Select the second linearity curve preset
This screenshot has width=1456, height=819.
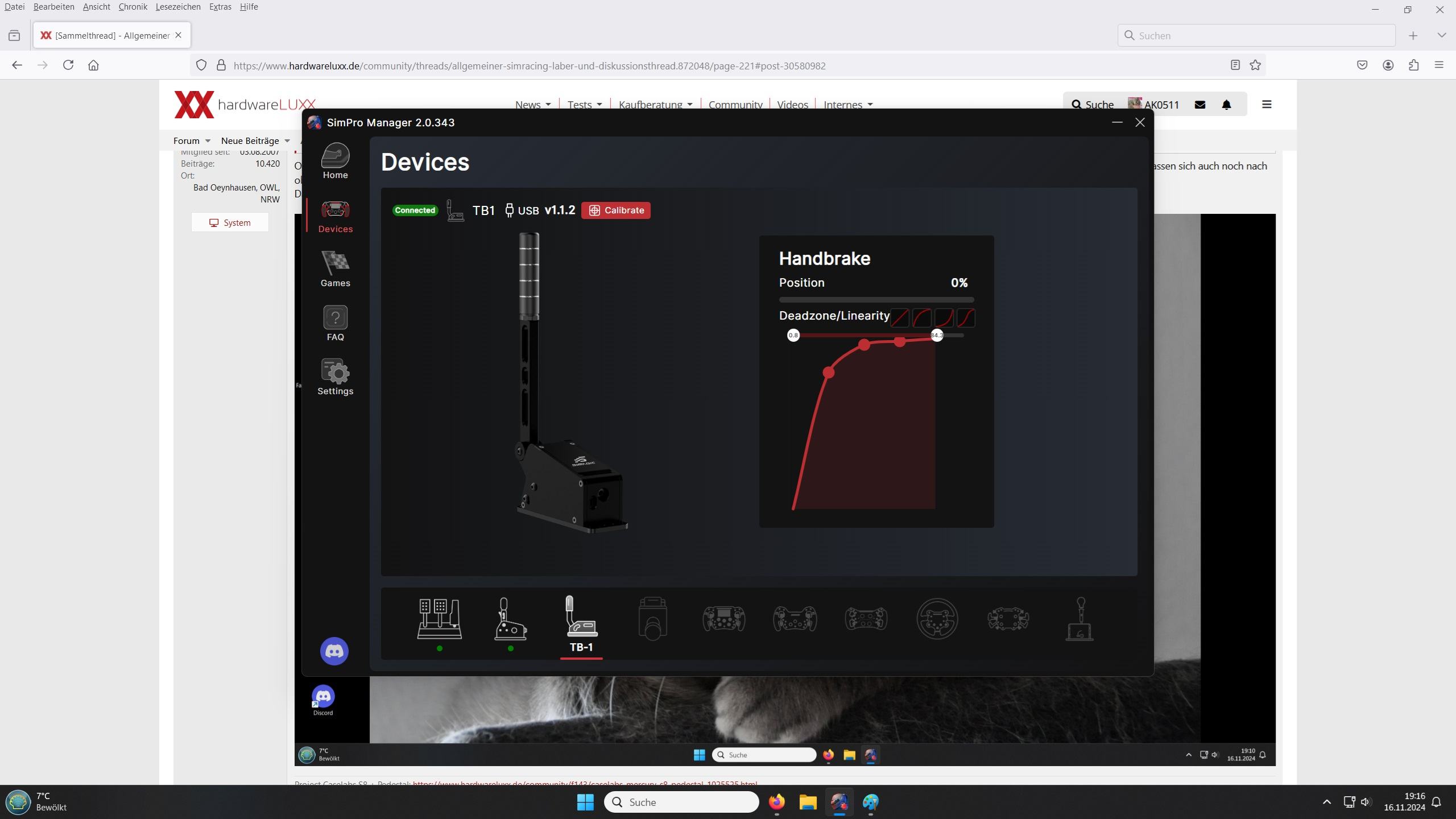coord(921,317)
